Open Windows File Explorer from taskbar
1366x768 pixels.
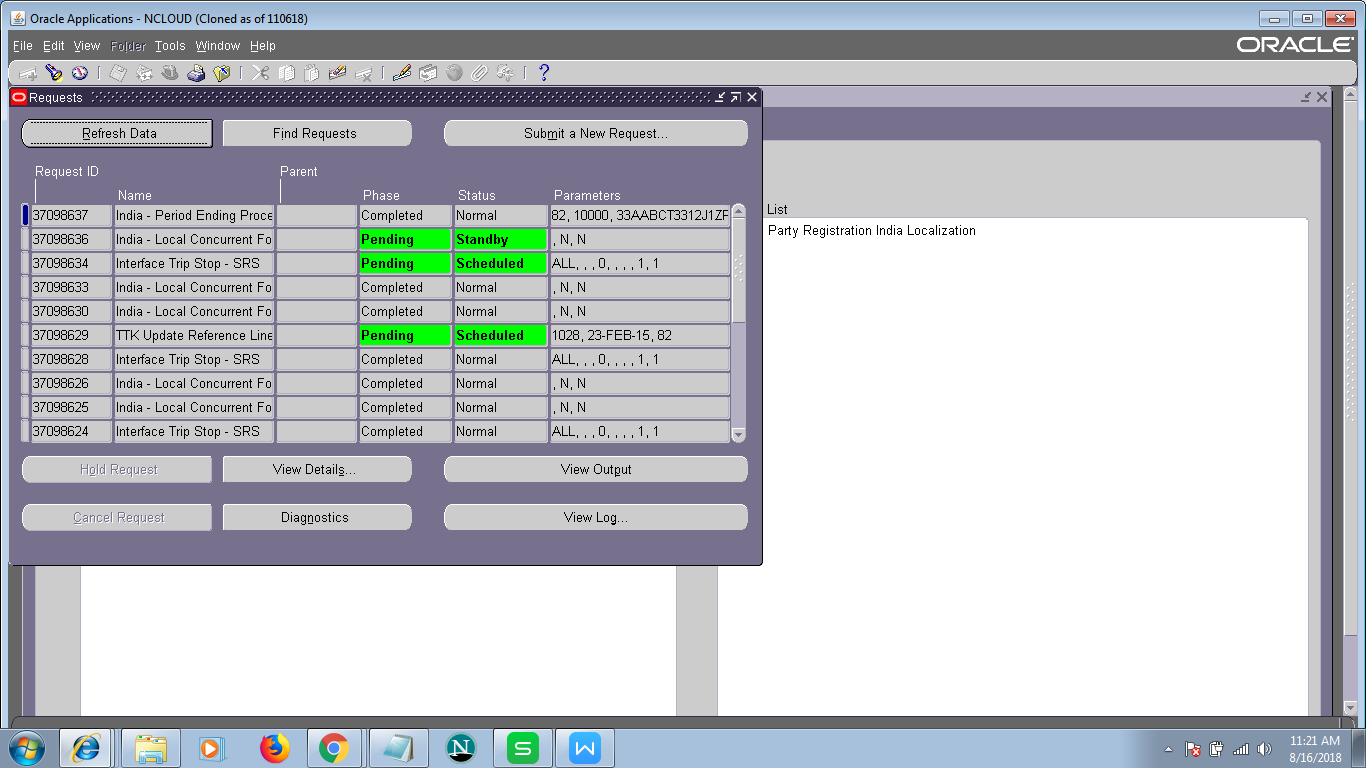pyautogui.click(x=151, y=748)
